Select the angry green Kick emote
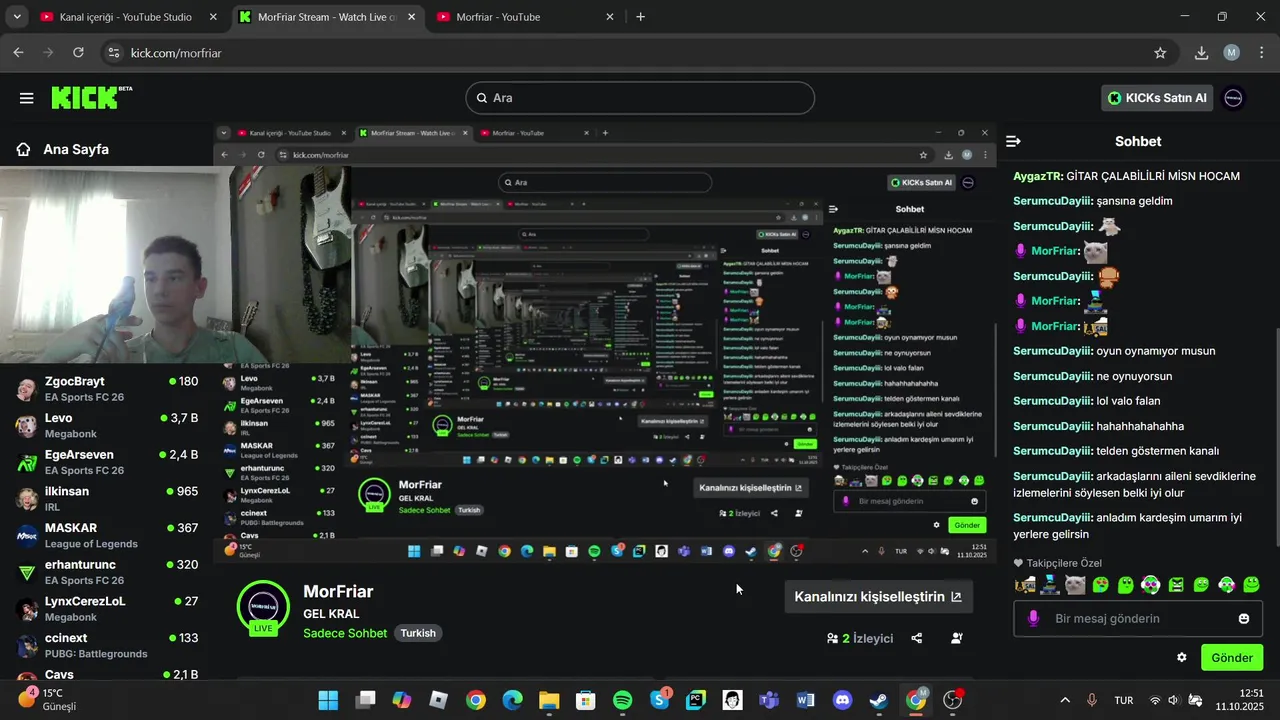 coord(1176,585)
